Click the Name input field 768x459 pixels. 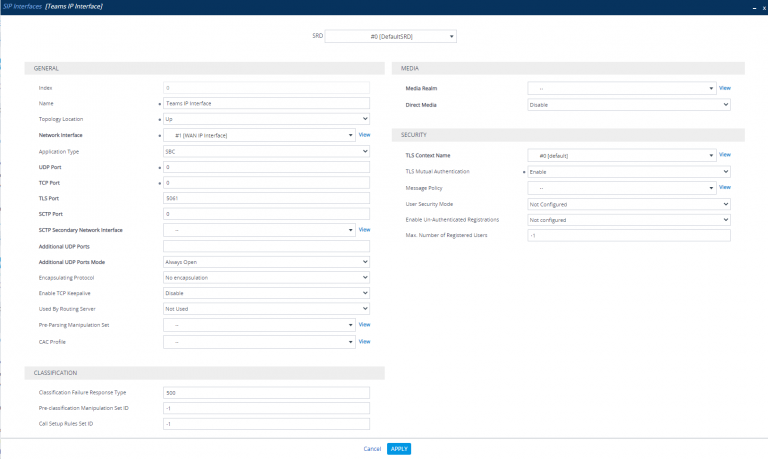pyautogui.click(x=266, y=103)
